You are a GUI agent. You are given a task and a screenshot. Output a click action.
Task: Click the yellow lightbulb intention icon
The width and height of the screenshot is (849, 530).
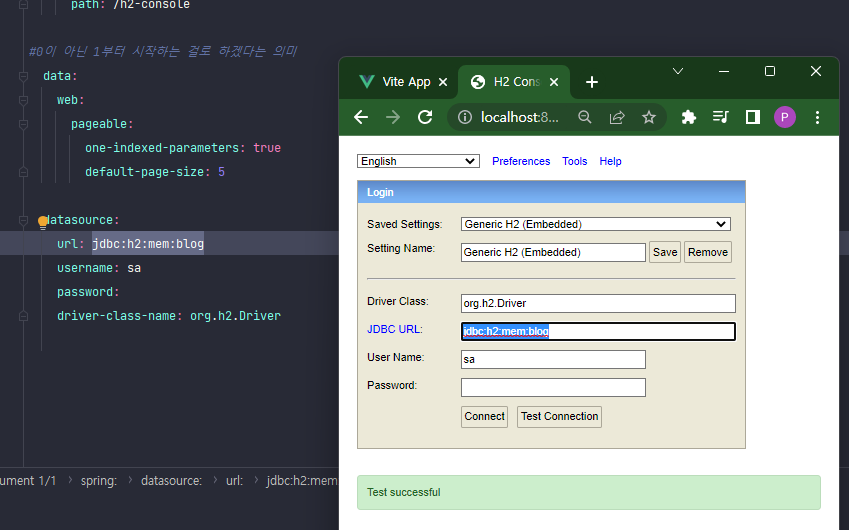[43, 222]
